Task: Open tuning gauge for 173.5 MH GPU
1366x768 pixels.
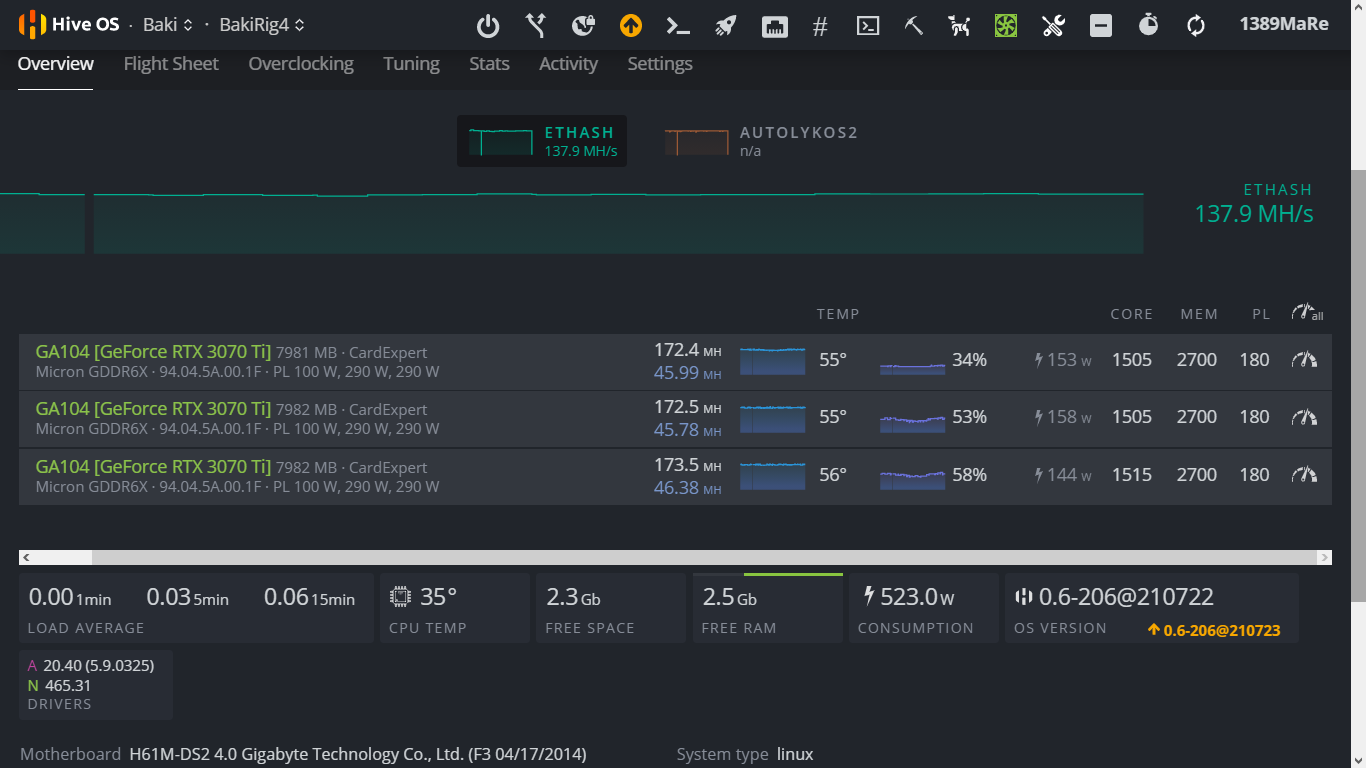Action: point(1305,475)
